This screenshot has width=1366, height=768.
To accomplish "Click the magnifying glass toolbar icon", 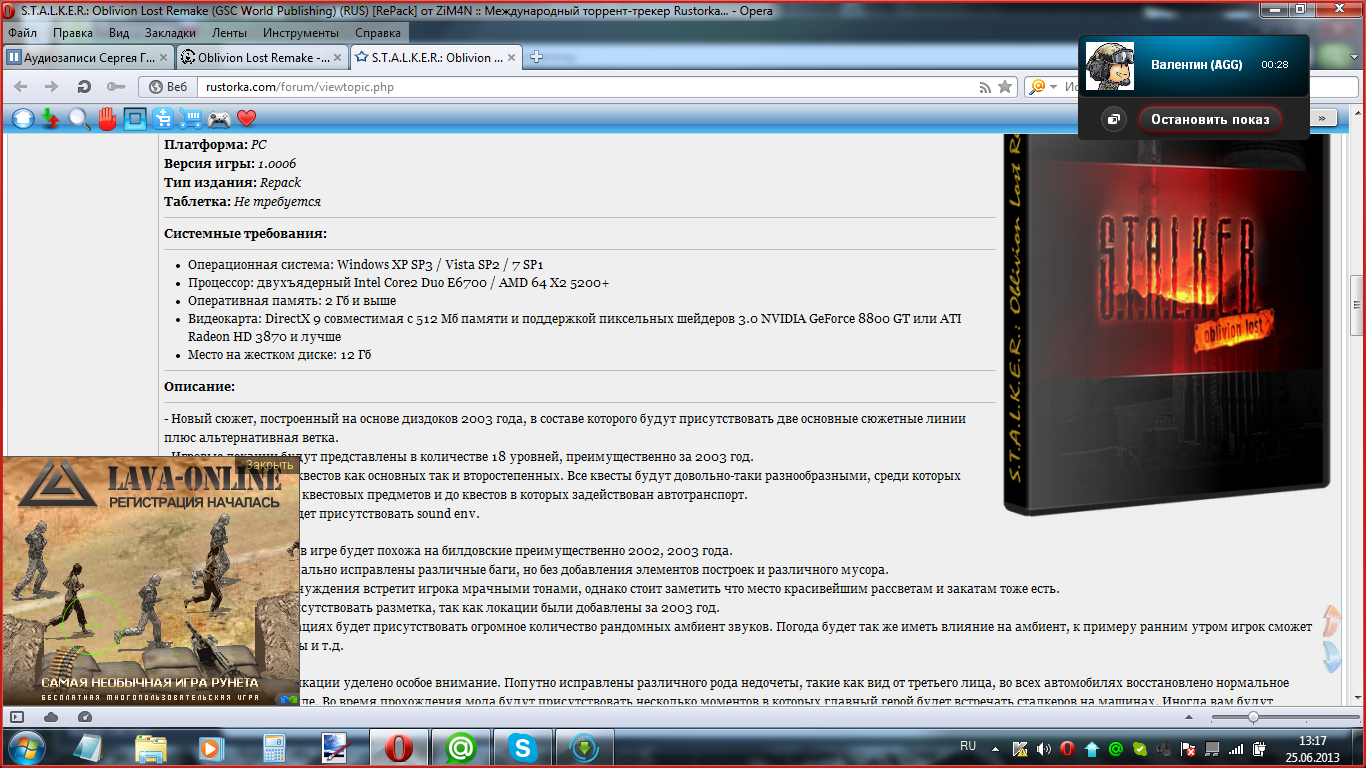I will (x=79, y=119).
